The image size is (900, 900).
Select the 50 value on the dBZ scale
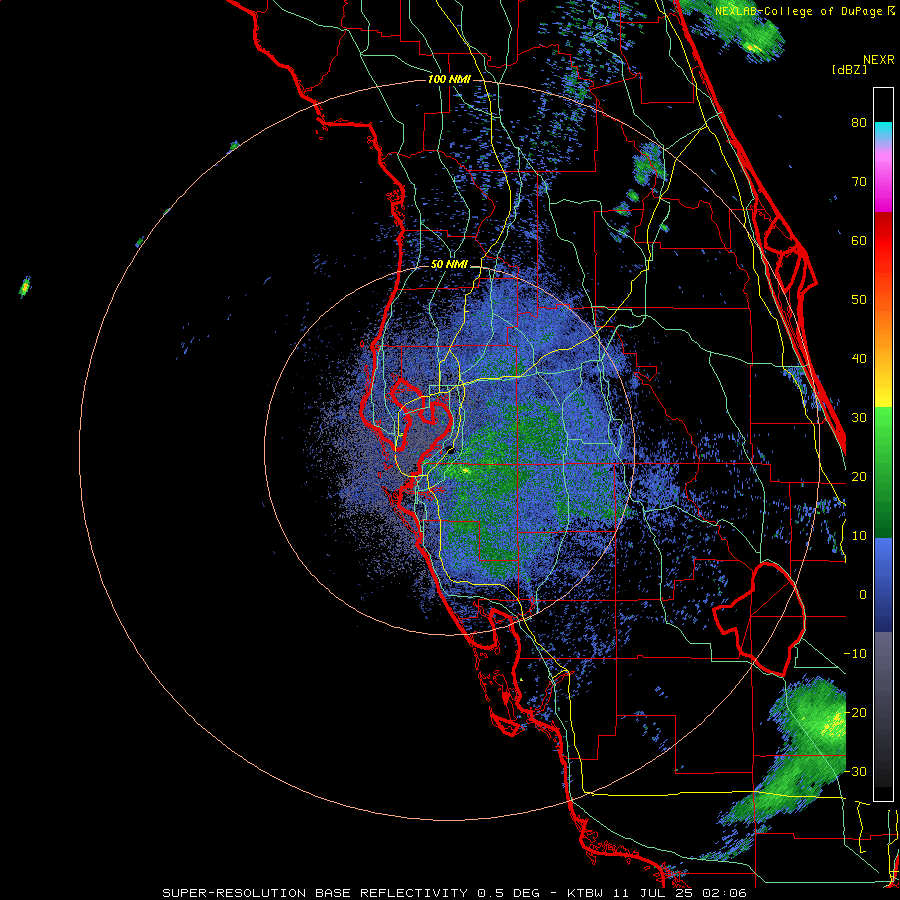click(x=859, y=300)
